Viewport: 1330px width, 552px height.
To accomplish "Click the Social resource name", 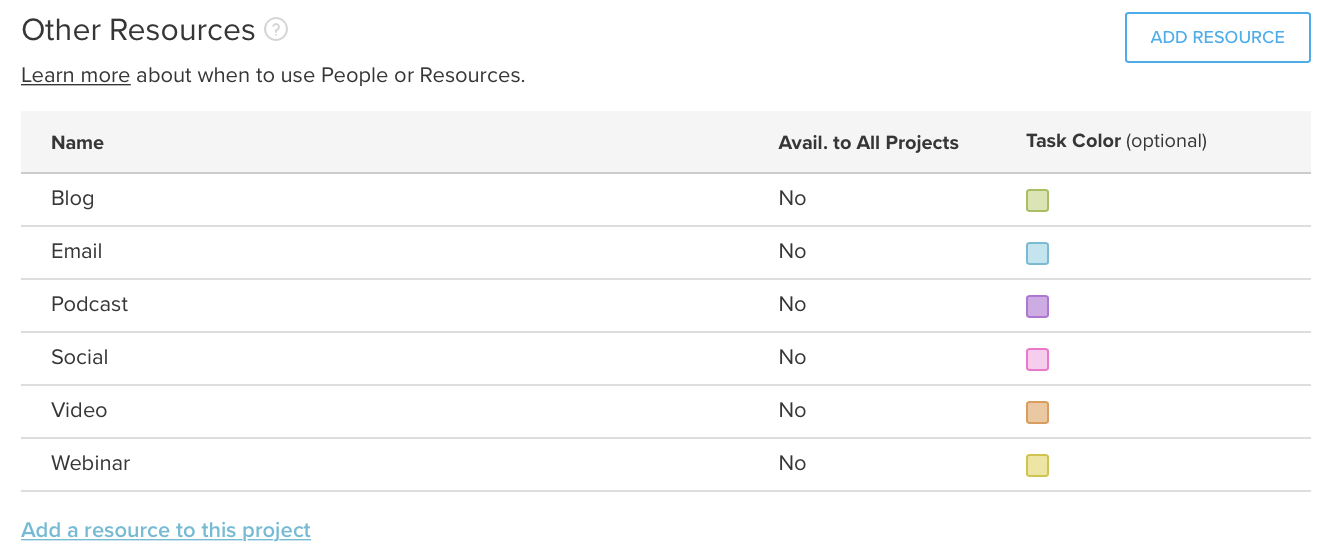I will [x=79, y=357].
